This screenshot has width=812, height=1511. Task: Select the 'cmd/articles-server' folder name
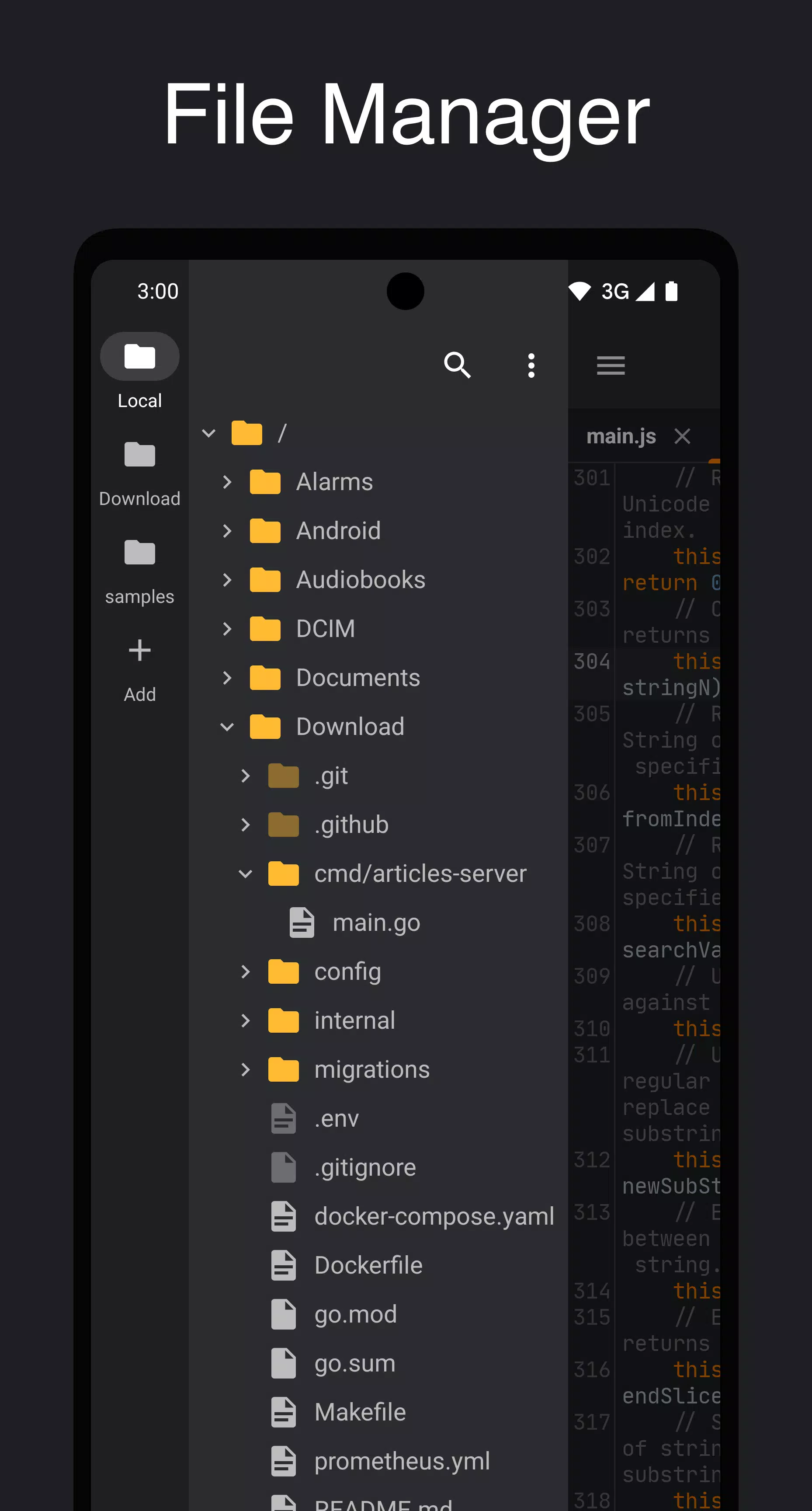(420, 874)
